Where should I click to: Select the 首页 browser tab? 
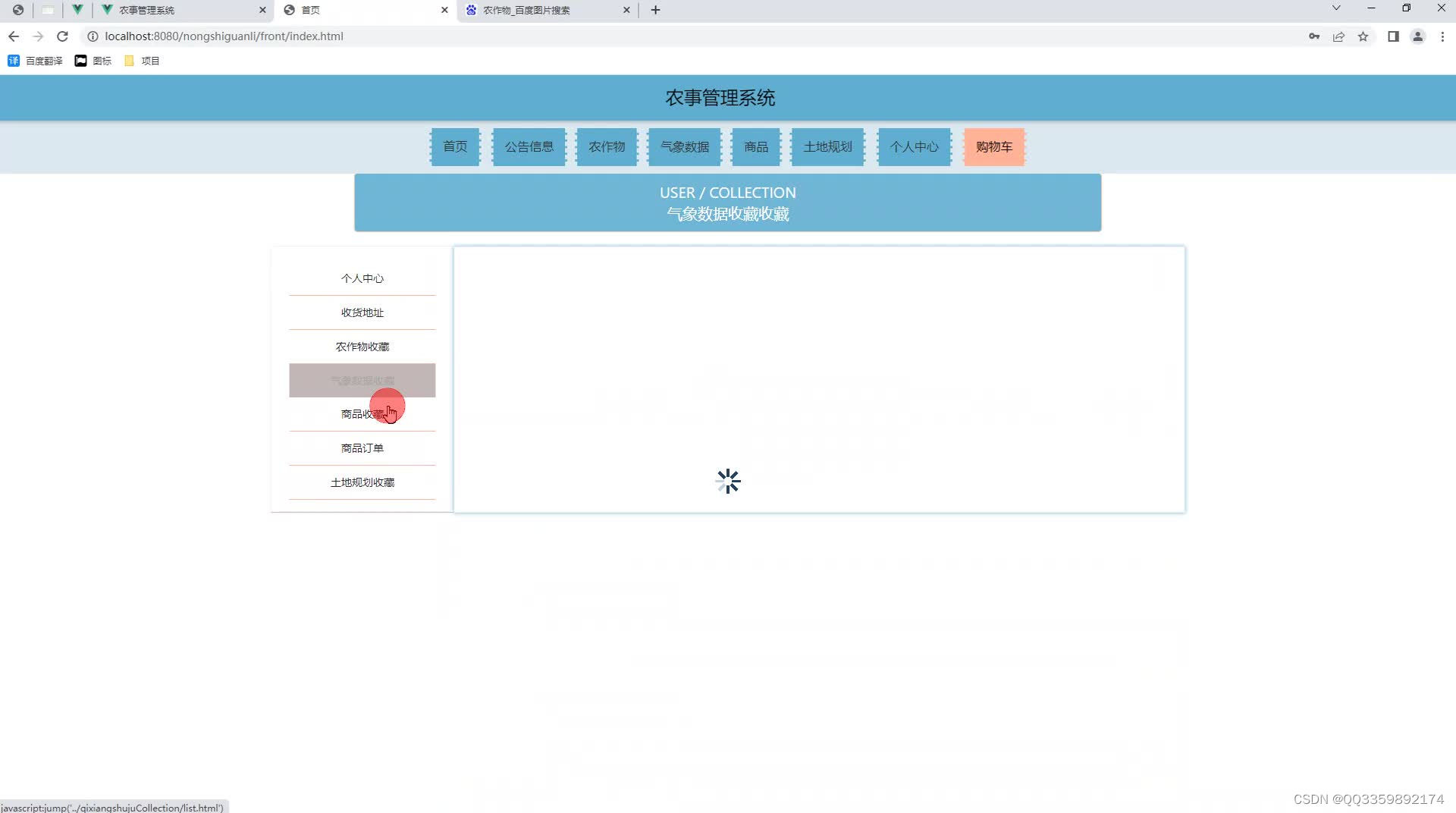click(366, 10)
